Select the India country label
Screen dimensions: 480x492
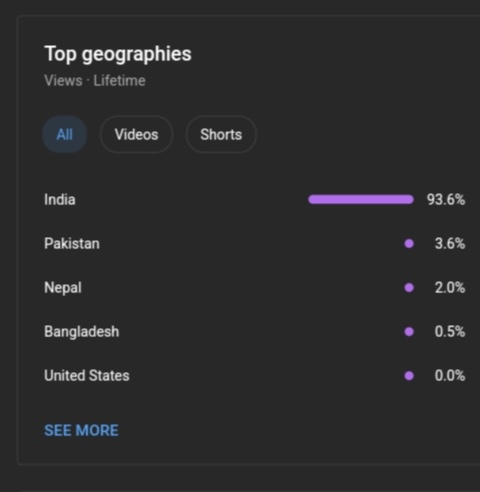[60, 200]
